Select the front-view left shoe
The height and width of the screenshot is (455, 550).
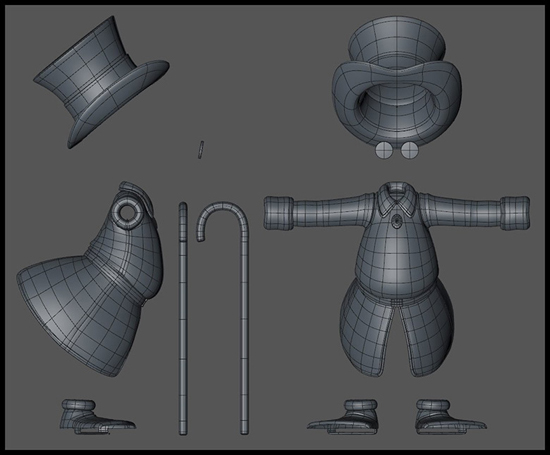343,416
